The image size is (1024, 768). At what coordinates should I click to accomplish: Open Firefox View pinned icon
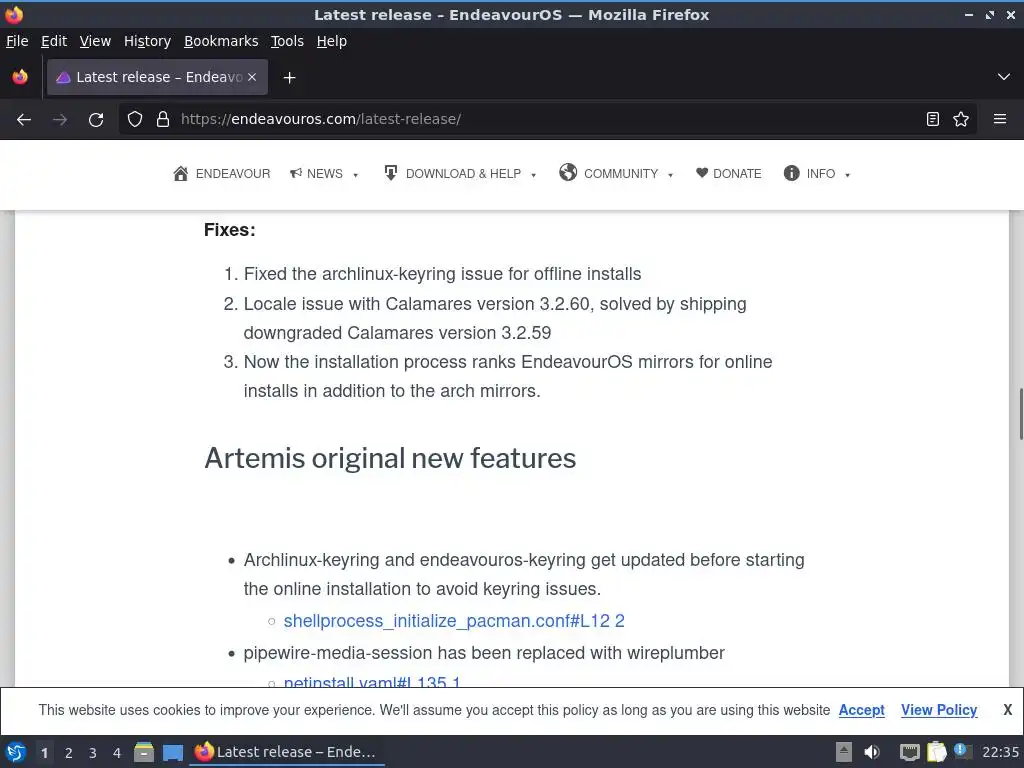coord(20,77)
